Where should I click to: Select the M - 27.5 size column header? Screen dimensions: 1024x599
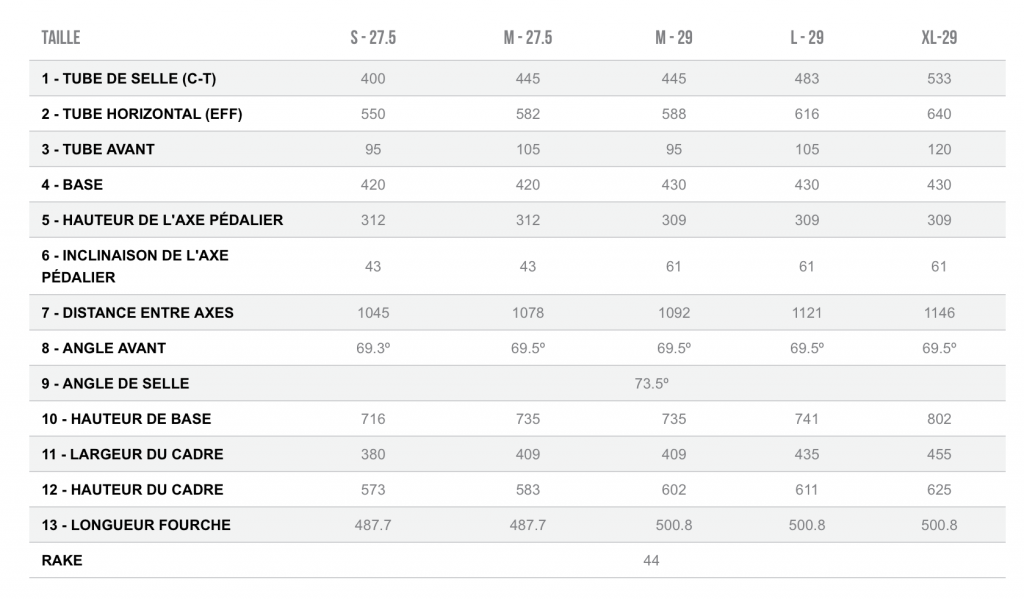click(527, 38)
